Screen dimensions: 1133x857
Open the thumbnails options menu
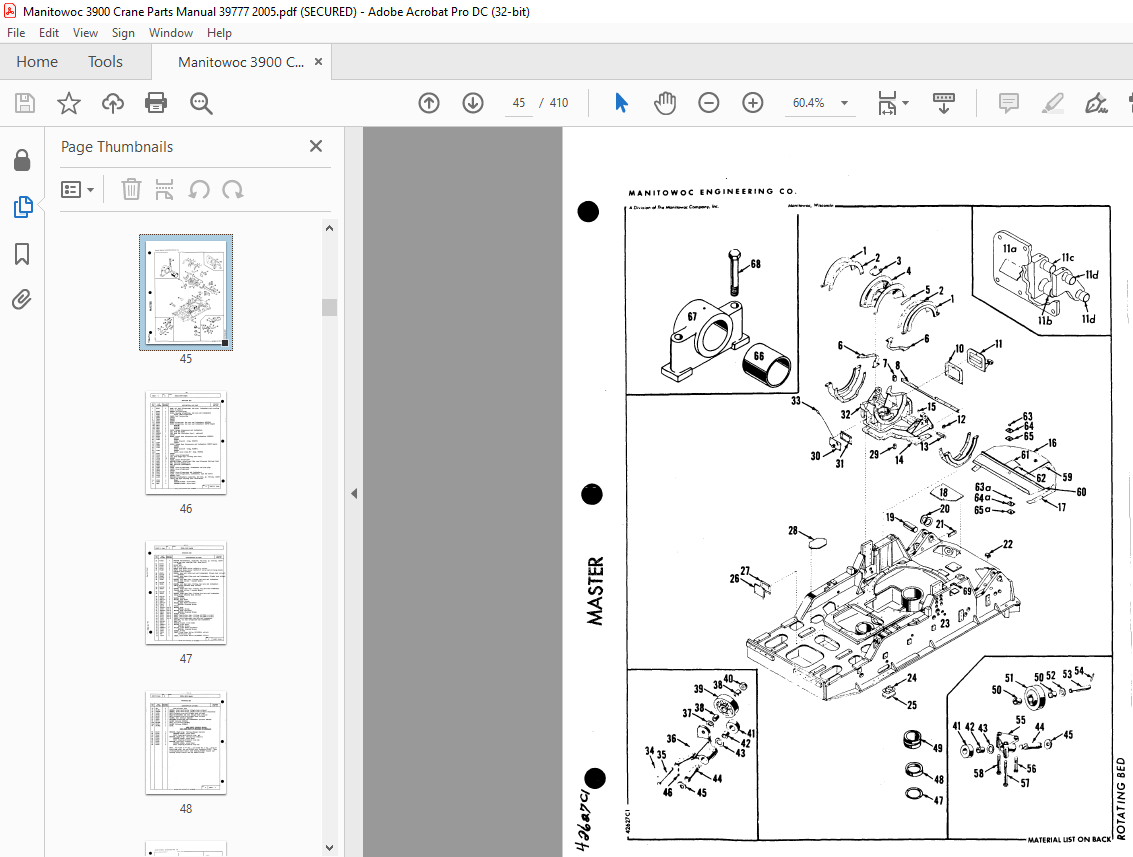click(77, 190)
